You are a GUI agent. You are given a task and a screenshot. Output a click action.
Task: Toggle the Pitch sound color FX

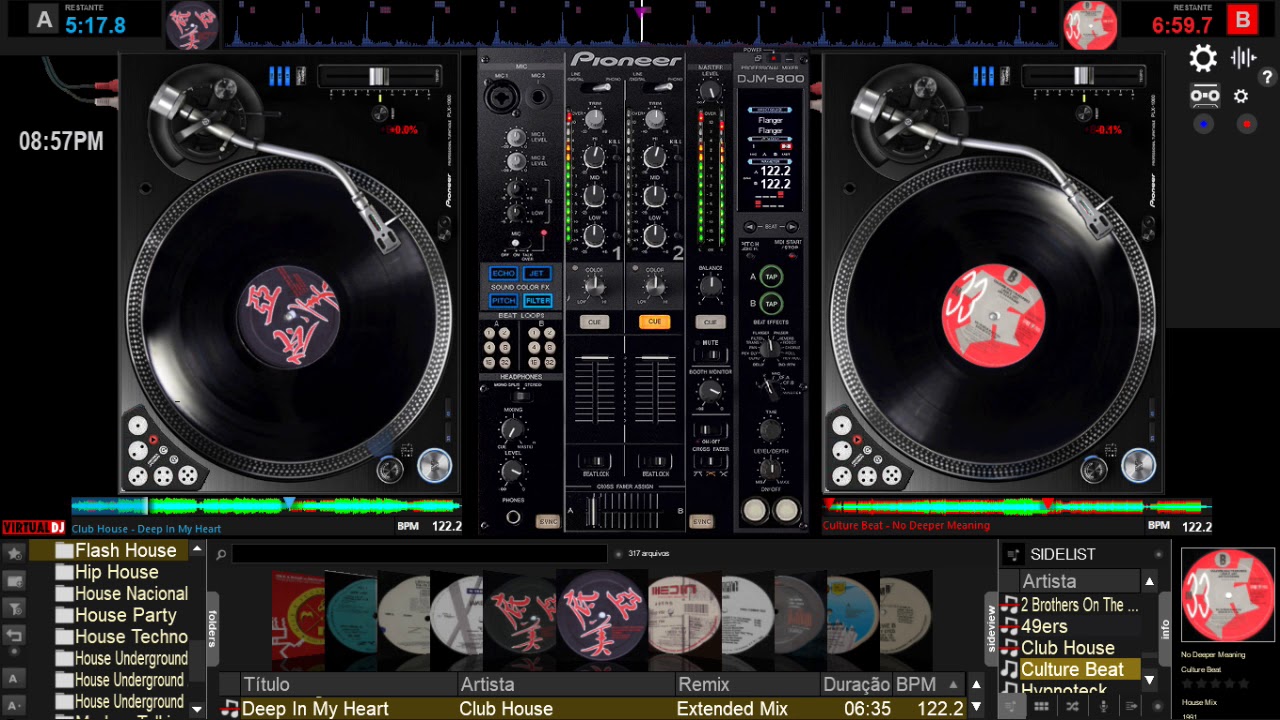pyautogui.click(x=503, y=300)
